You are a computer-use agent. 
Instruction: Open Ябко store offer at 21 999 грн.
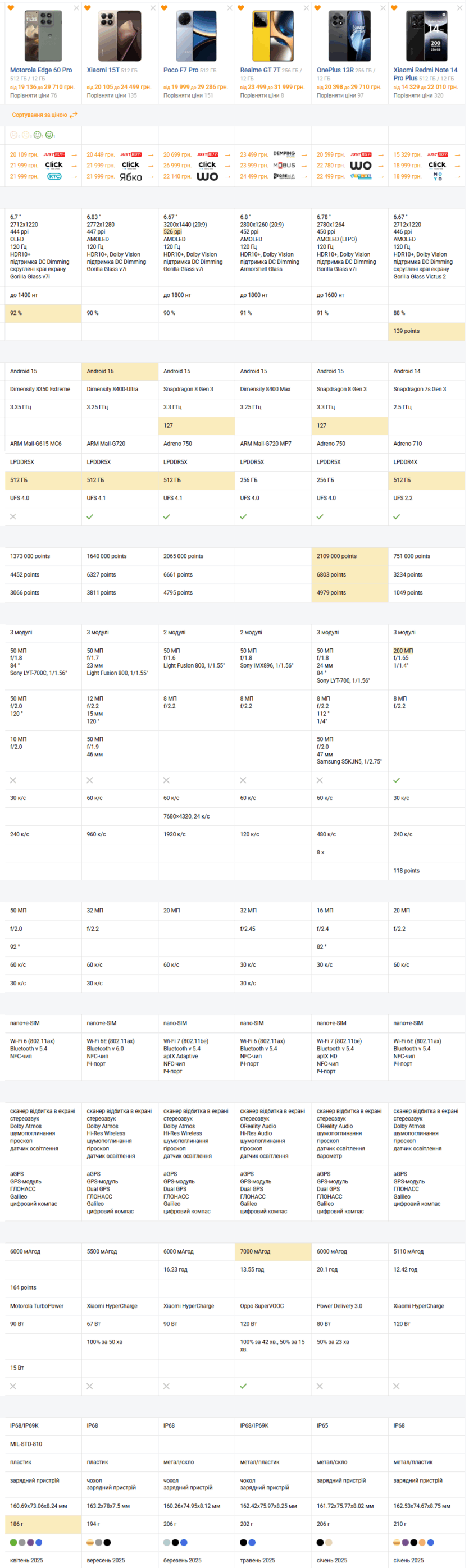pyautogui.click(x=130, y=176)
